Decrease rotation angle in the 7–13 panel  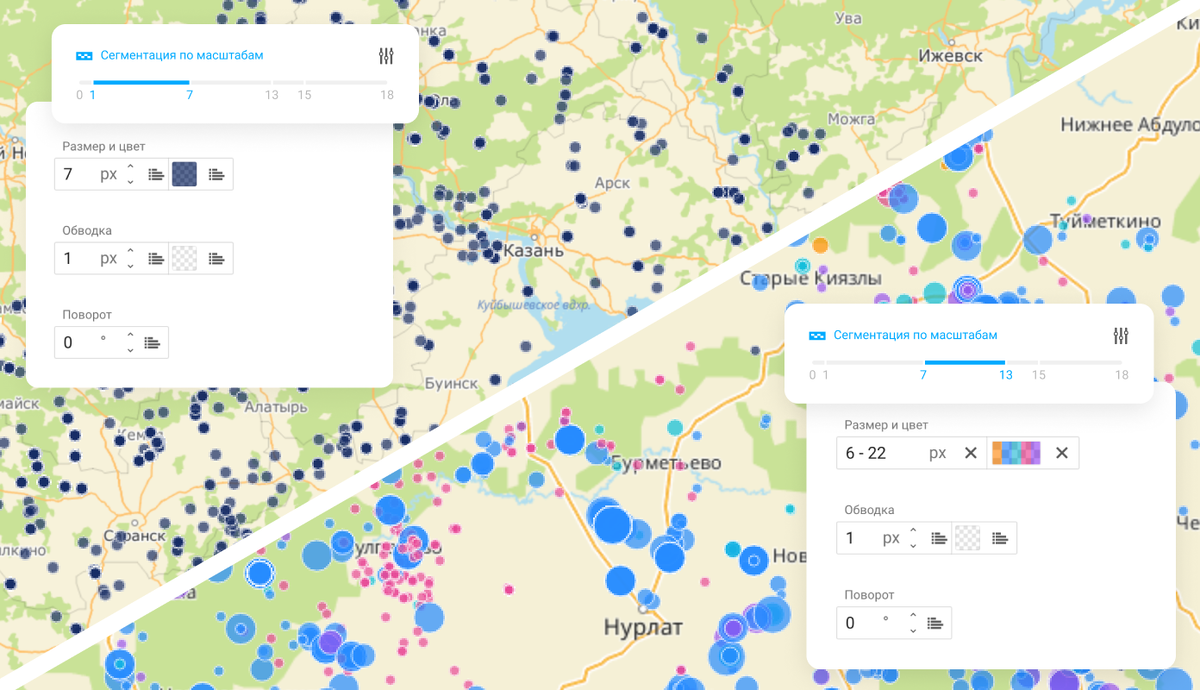click(x=913, y=630)
